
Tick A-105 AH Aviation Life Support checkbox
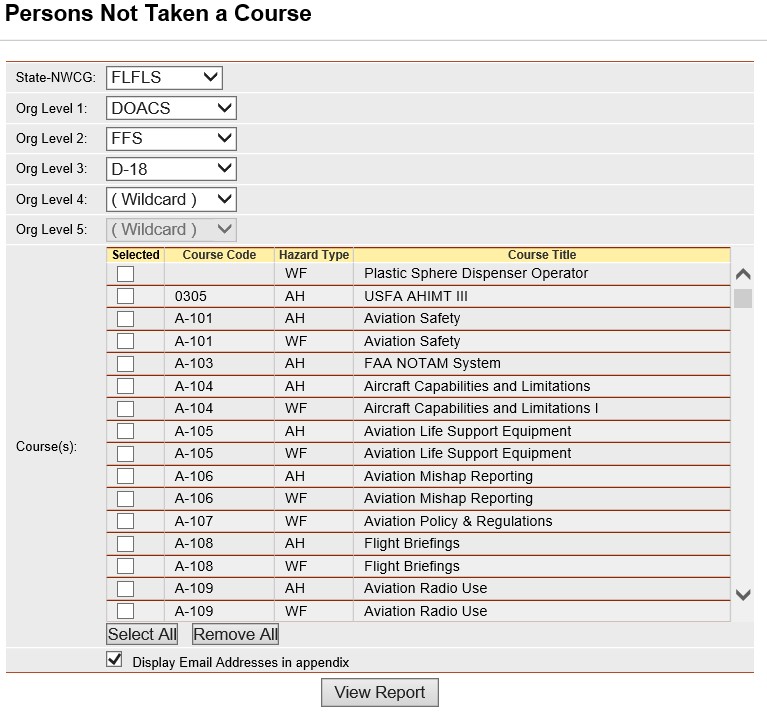(x=125, y=431)
